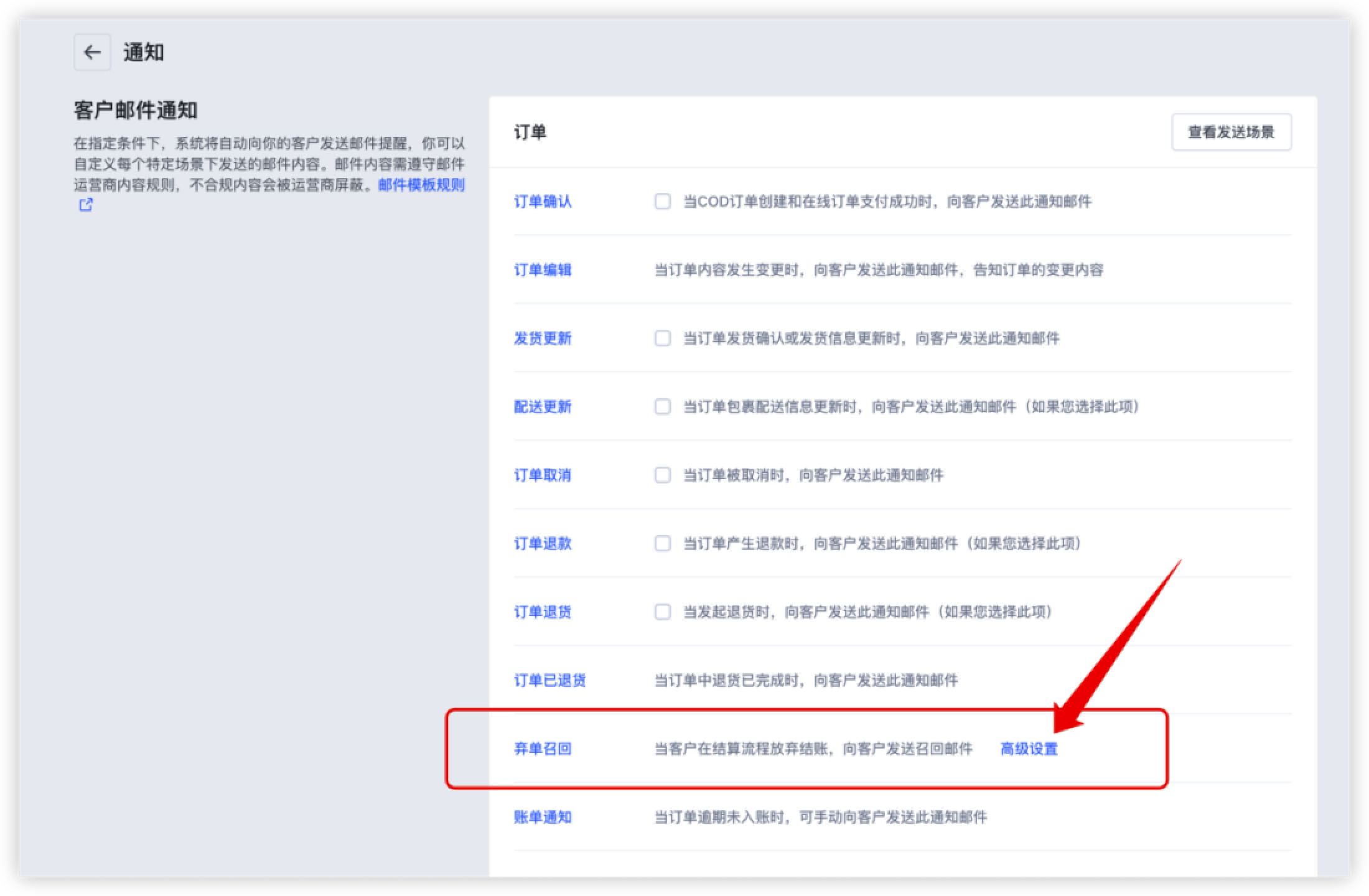Viewport: 1369px width, 896px height.
Task: Toggle 订单退货 notification checkbox
Action: (x=662, y=612)
